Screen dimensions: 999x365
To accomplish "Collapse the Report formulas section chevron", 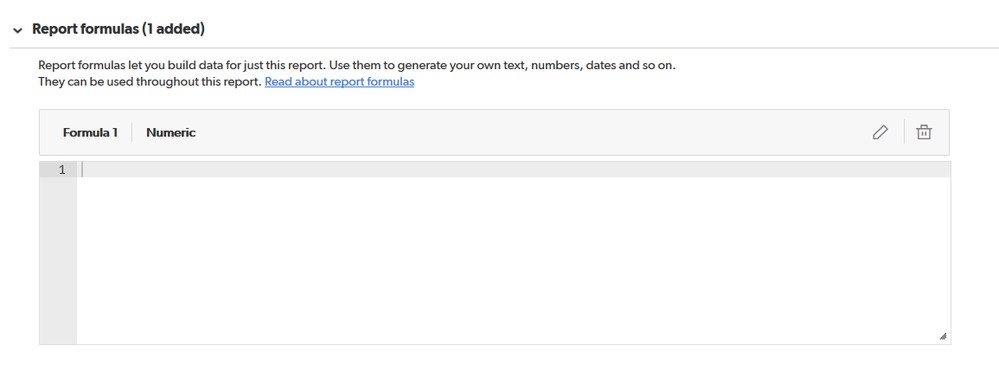I will [18, 30].
